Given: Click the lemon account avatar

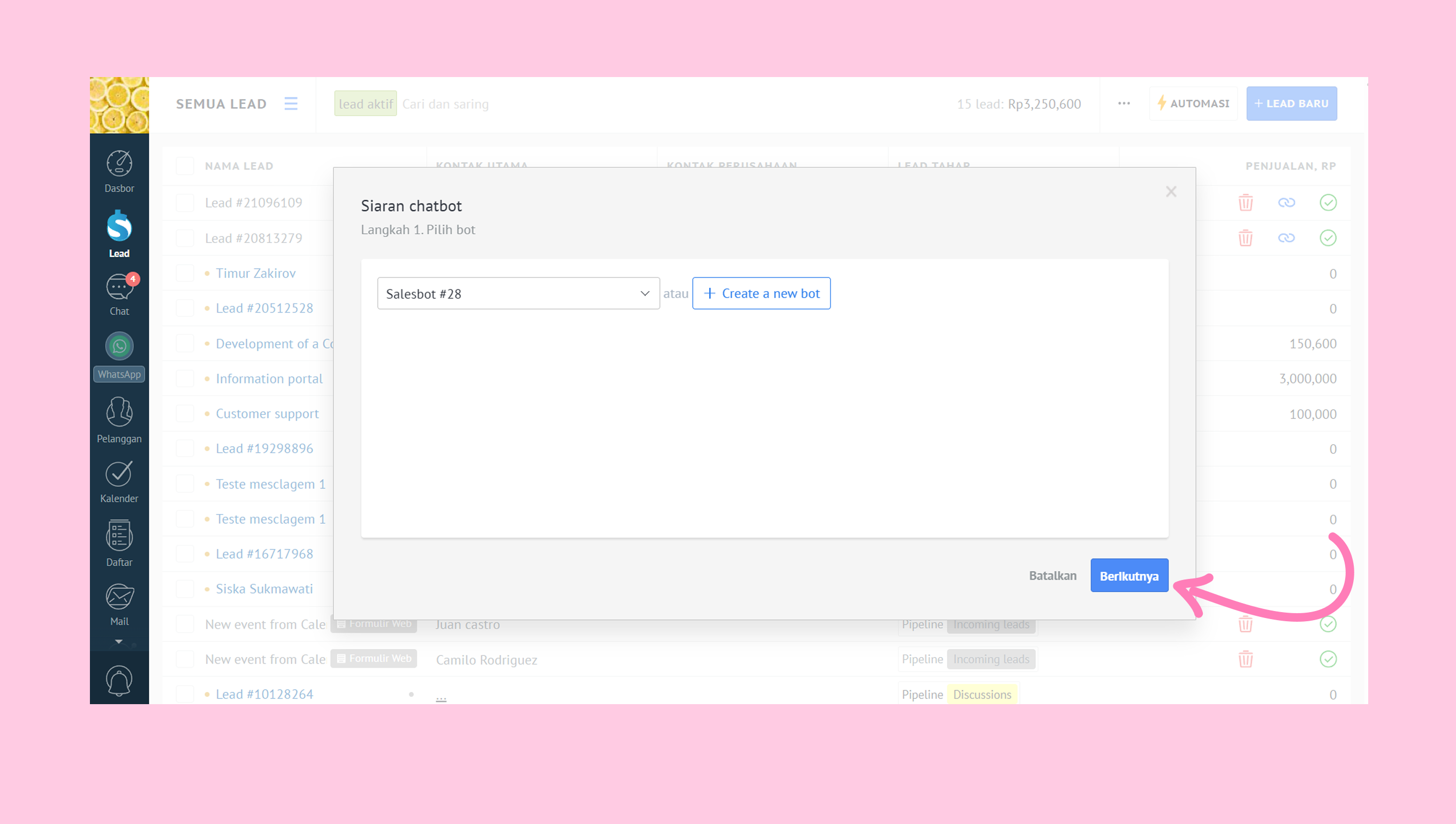Looking at the screenshot, I should (x=119, y=105).
